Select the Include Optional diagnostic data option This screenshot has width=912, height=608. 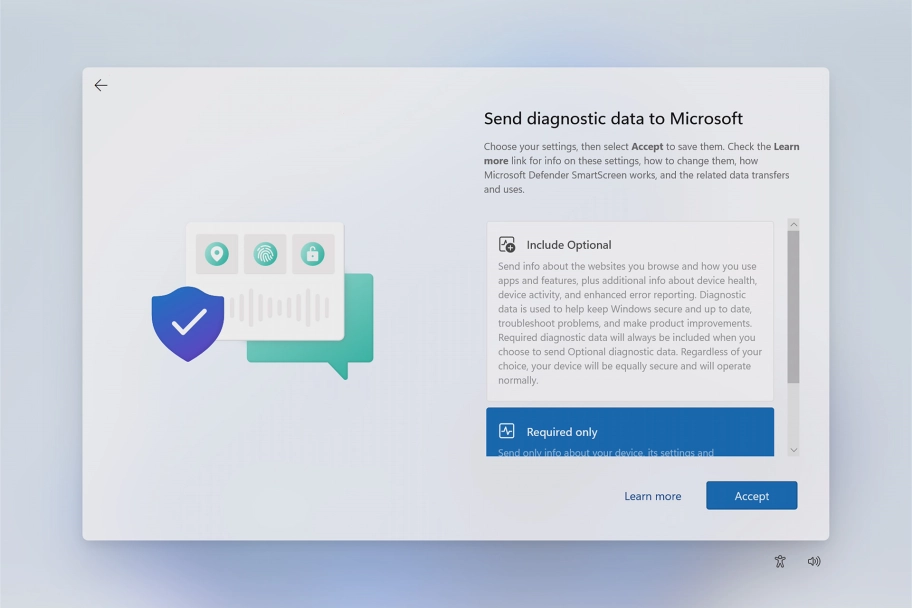click(630, 311)
